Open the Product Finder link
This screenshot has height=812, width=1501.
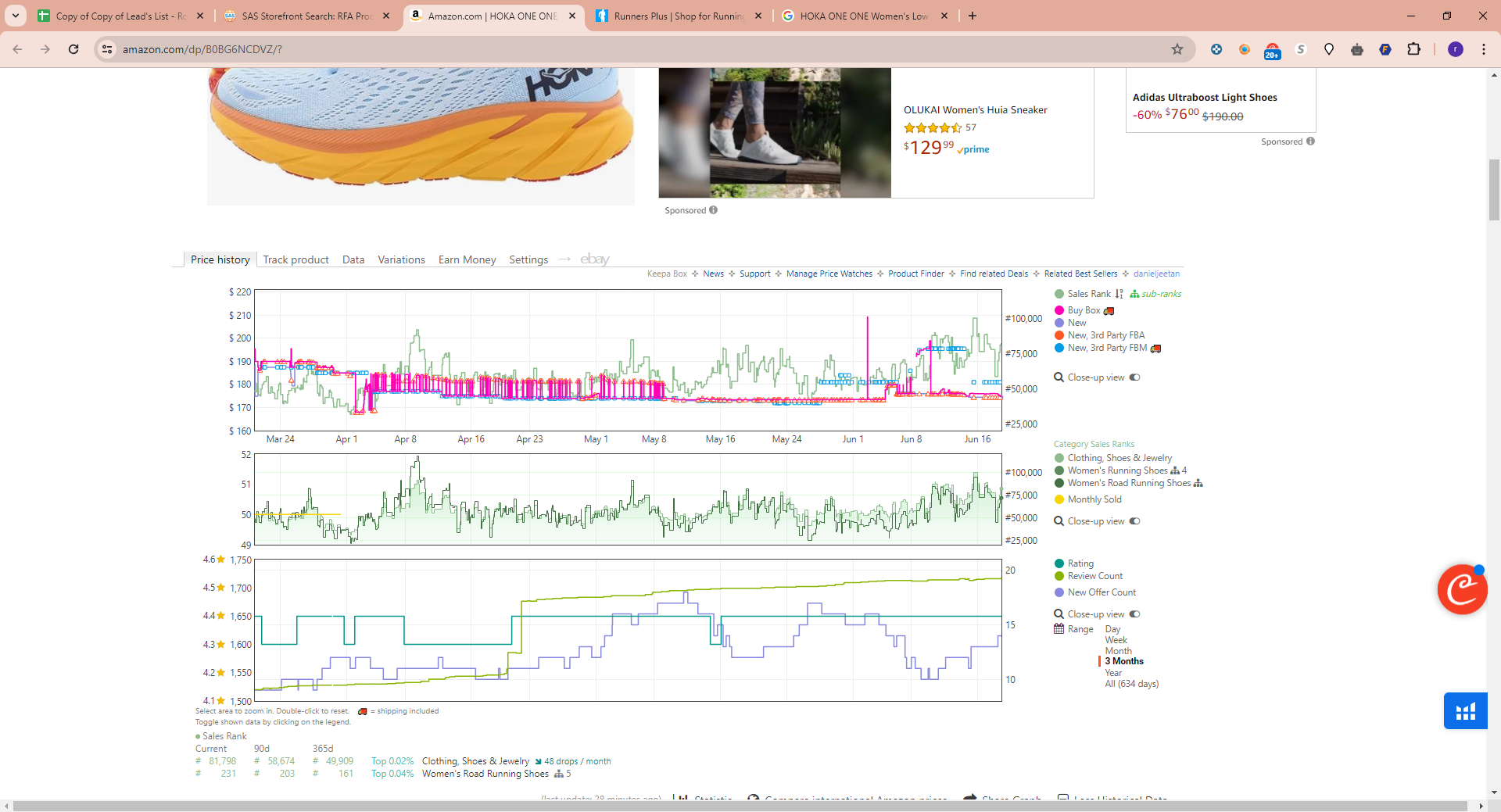(916, 274)
